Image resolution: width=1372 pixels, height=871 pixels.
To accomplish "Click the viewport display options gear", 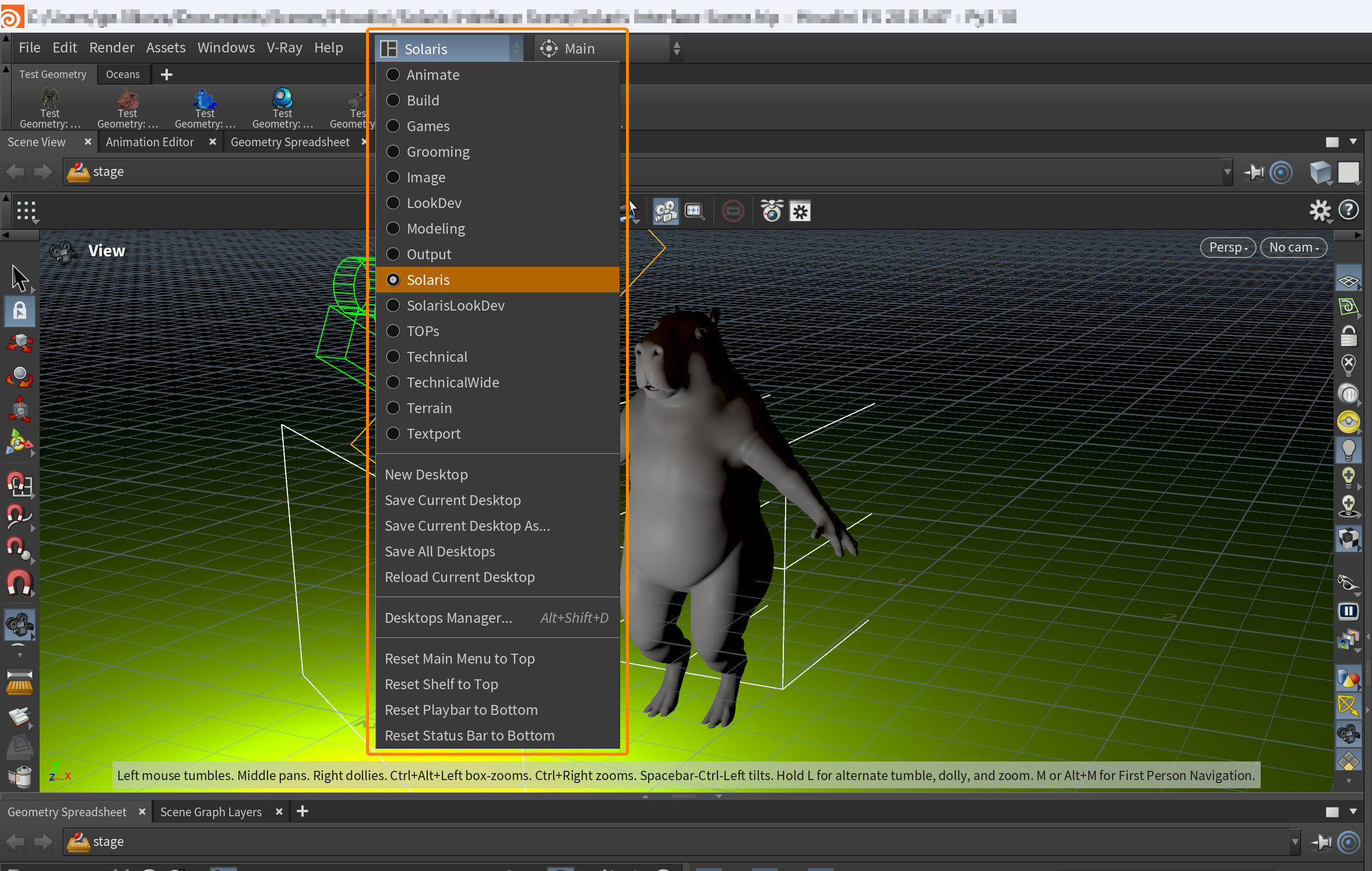I will click(x=1320, y=211).
